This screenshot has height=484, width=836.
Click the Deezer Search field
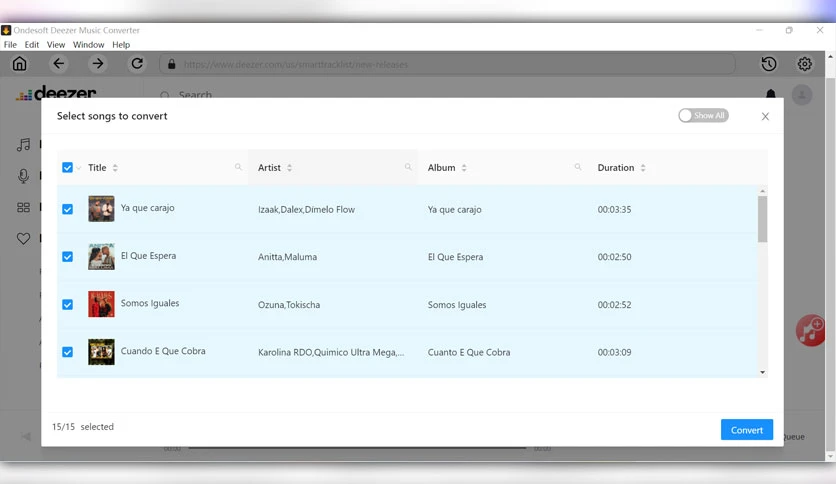click(x=195, y=94)
